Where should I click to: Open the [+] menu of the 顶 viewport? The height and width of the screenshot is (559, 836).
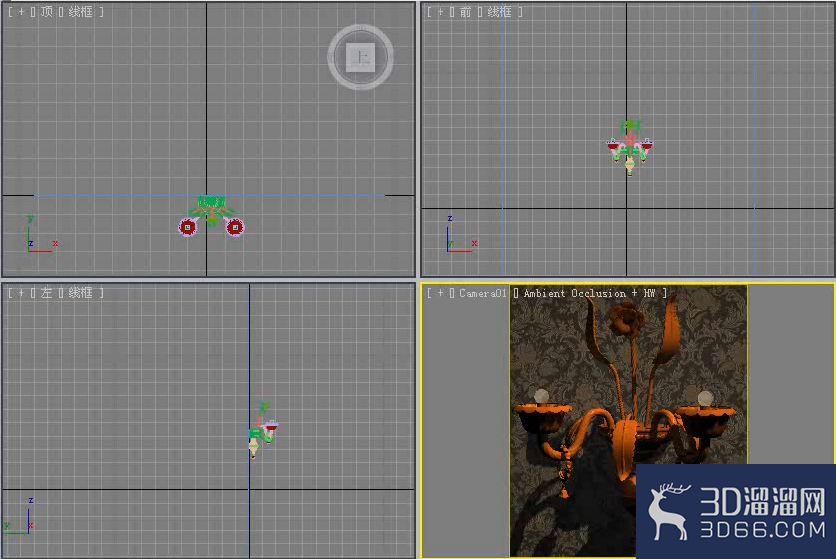tap(21, 12)
